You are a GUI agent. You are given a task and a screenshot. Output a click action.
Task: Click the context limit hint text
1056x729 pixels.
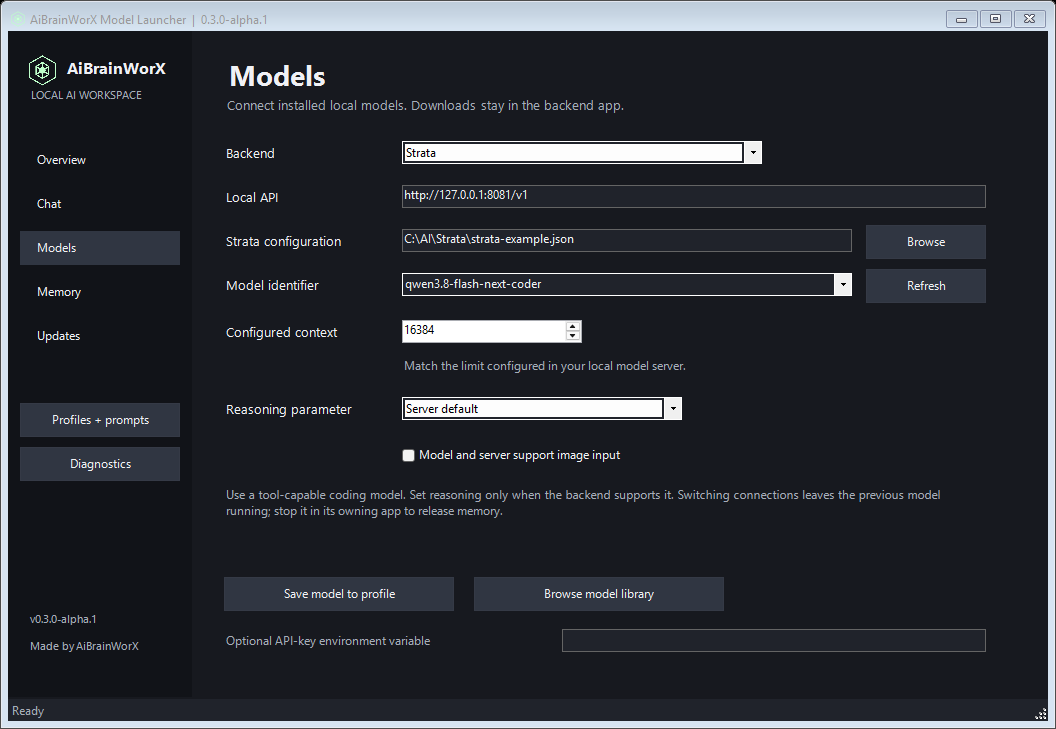[x=545, y=366]
